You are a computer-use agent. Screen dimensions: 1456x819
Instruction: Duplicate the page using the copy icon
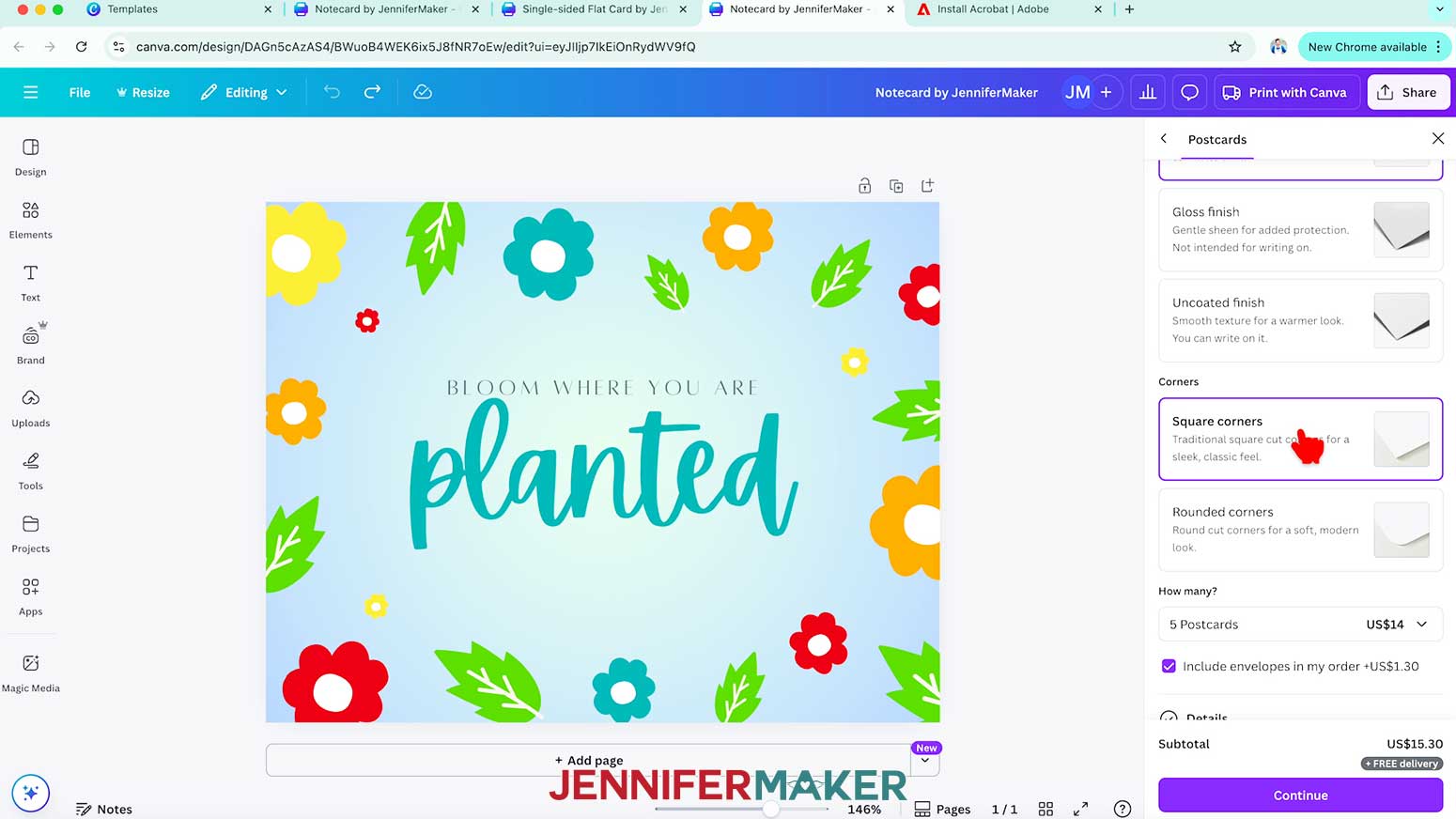click(x=896, y=186)
